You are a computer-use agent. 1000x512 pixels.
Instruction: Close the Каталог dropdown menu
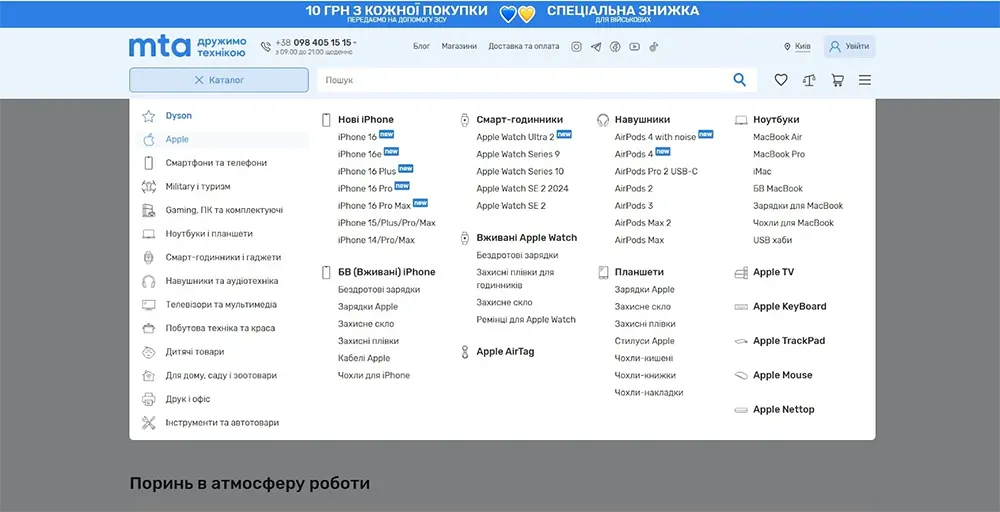pos(219,80)
